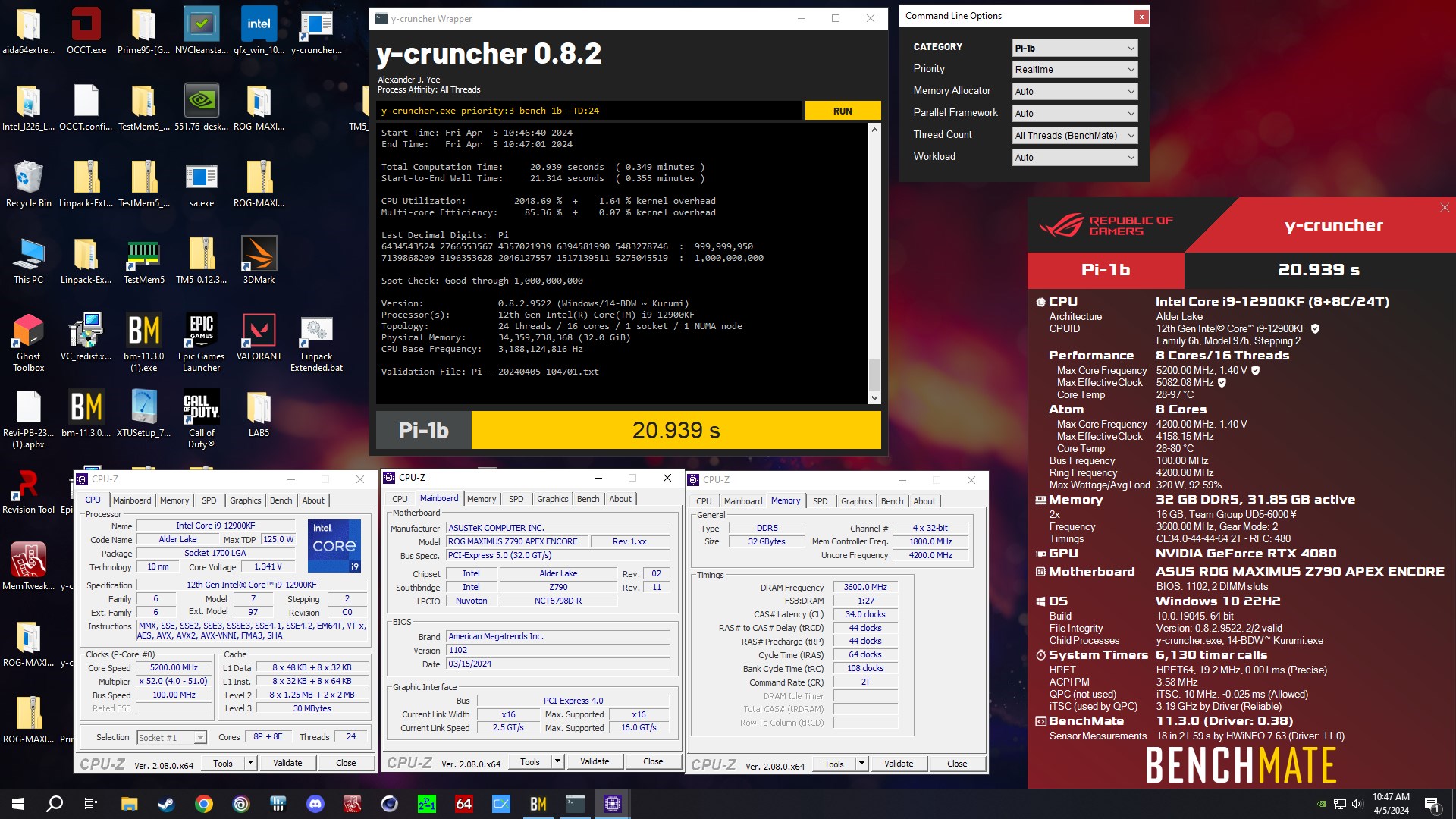Click the 10:47 AM taskbar clock
This screenshot has height=819, width=1456.
tap(1391, 804)
